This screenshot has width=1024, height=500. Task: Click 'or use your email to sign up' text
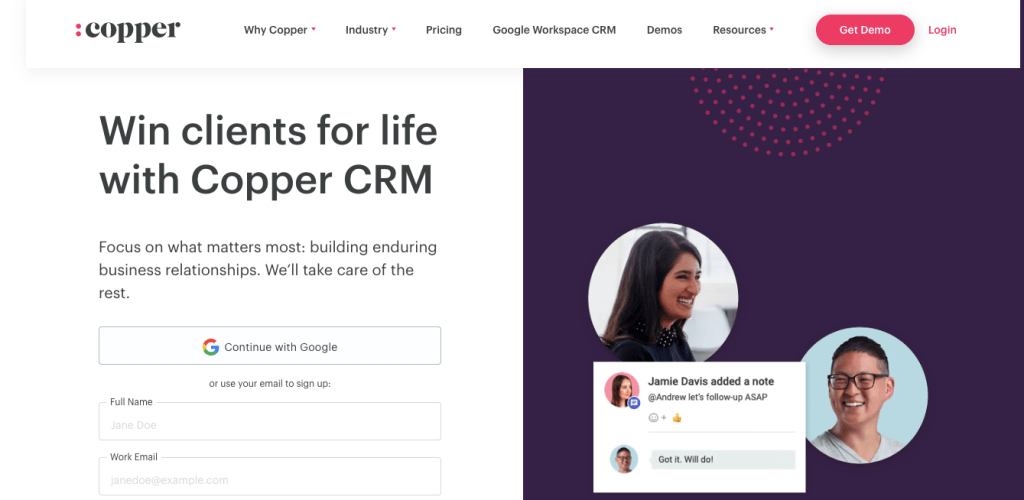270,384
